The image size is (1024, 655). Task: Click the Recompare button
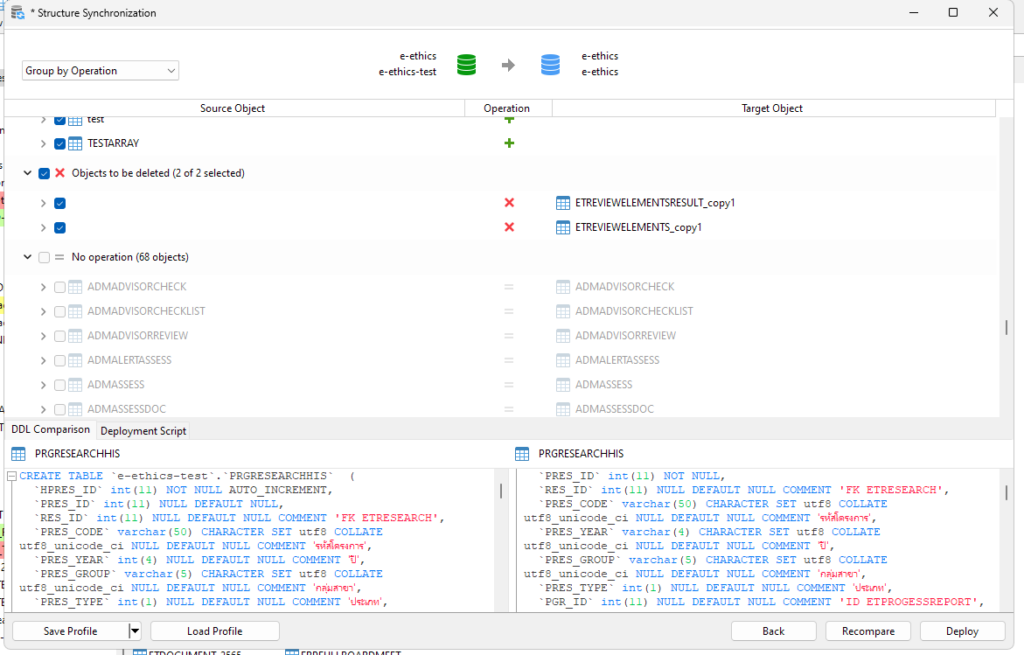coord(867,631)
